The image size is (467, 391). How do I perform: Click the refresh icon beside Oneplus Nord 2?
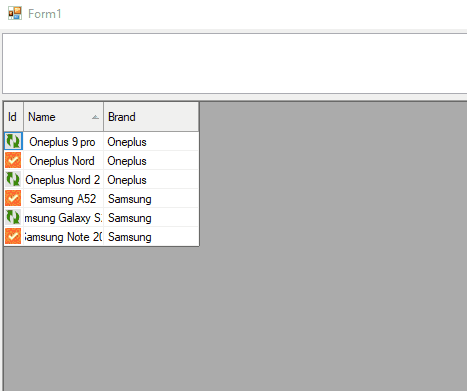13,179
